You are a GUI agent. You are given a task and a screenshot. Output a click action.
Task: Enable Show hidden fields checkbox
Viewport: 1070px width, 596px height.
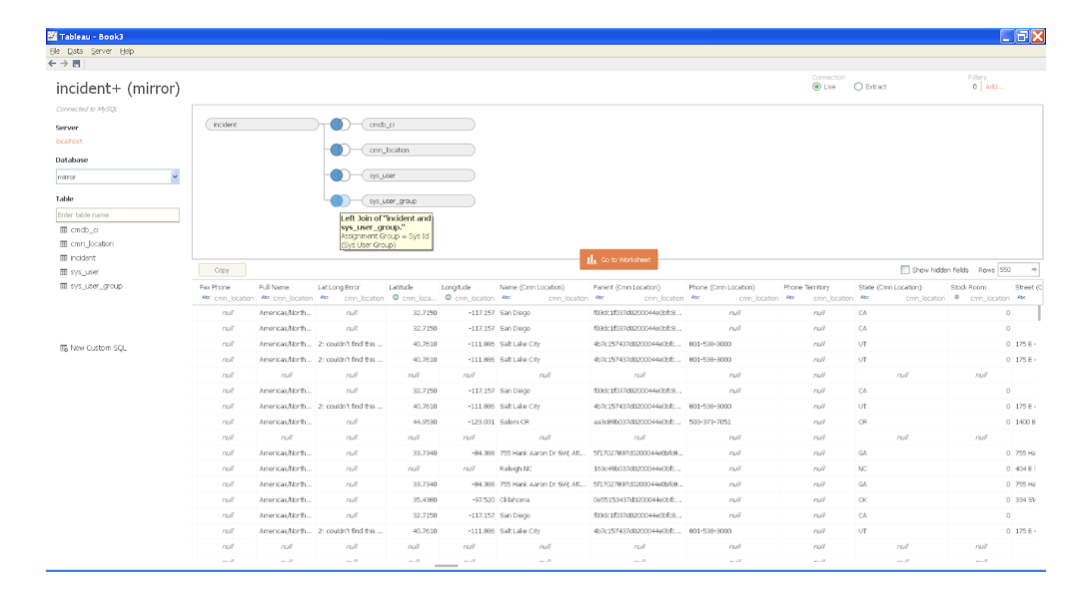tap(905, 270)
